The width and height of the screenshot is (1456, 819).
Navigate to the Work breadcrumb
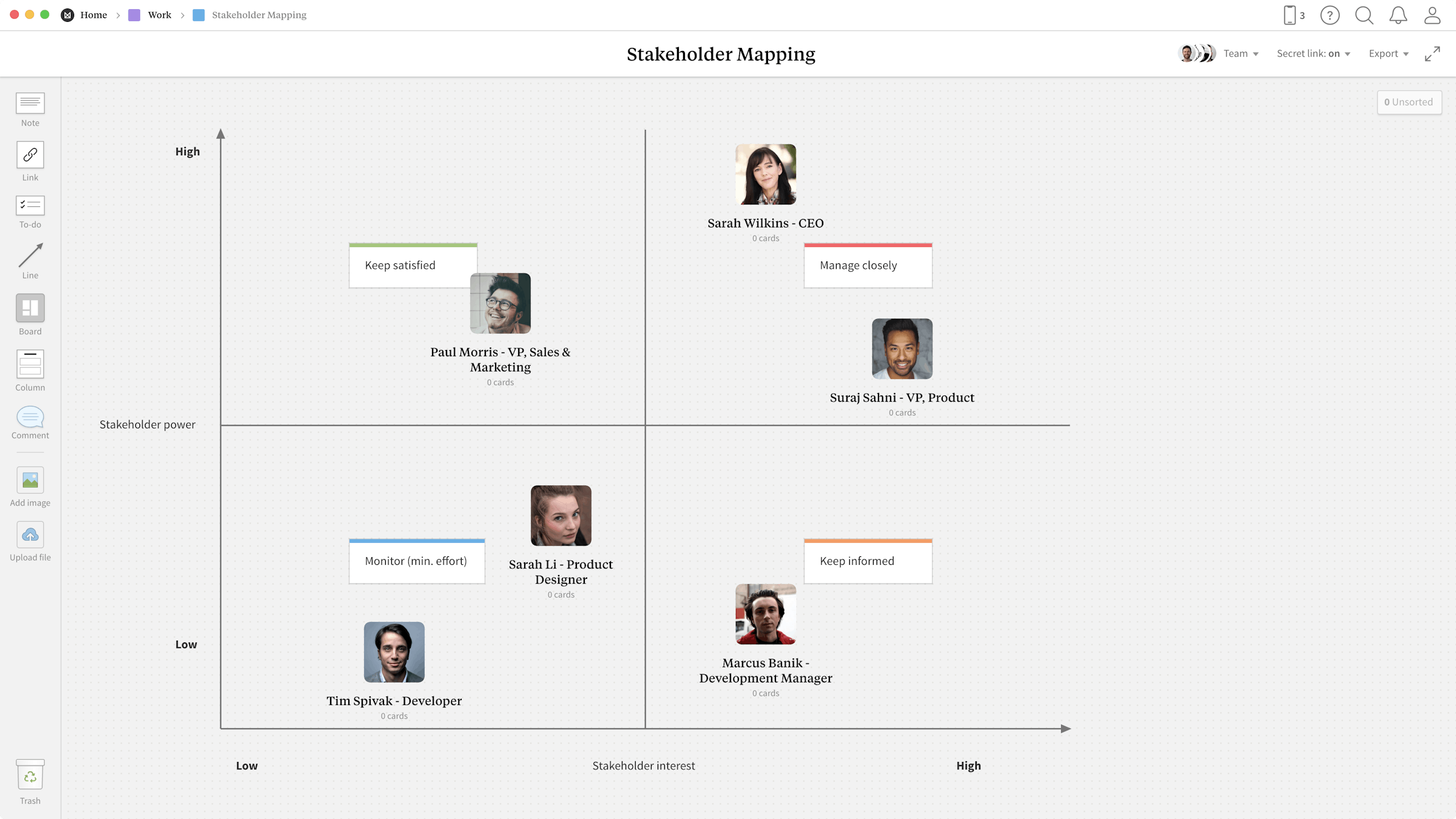click(160, 15)
